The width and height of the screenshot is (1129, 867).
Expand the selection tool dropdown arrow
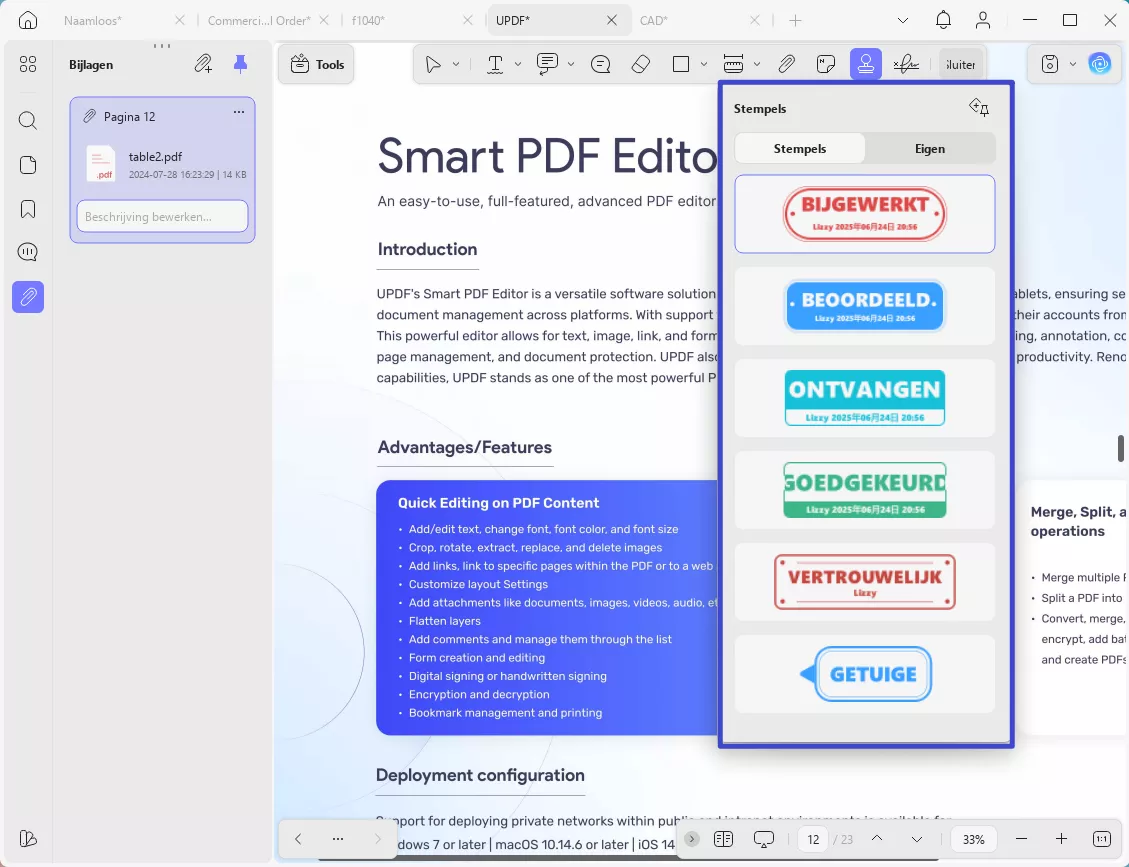point(456,65)
